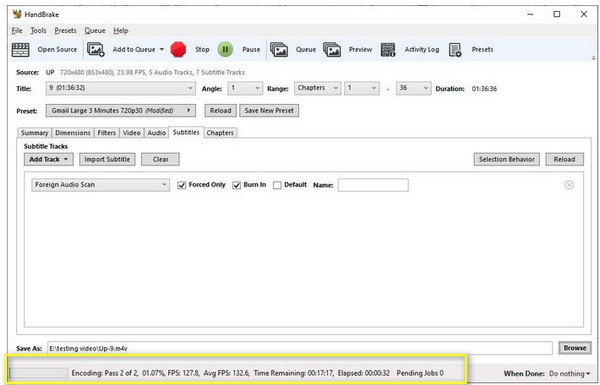The width and height of the screenshot is (600, 385).
Task: Open the Foreign Audio Scan track dropdown
Action: tap(101, 185)
